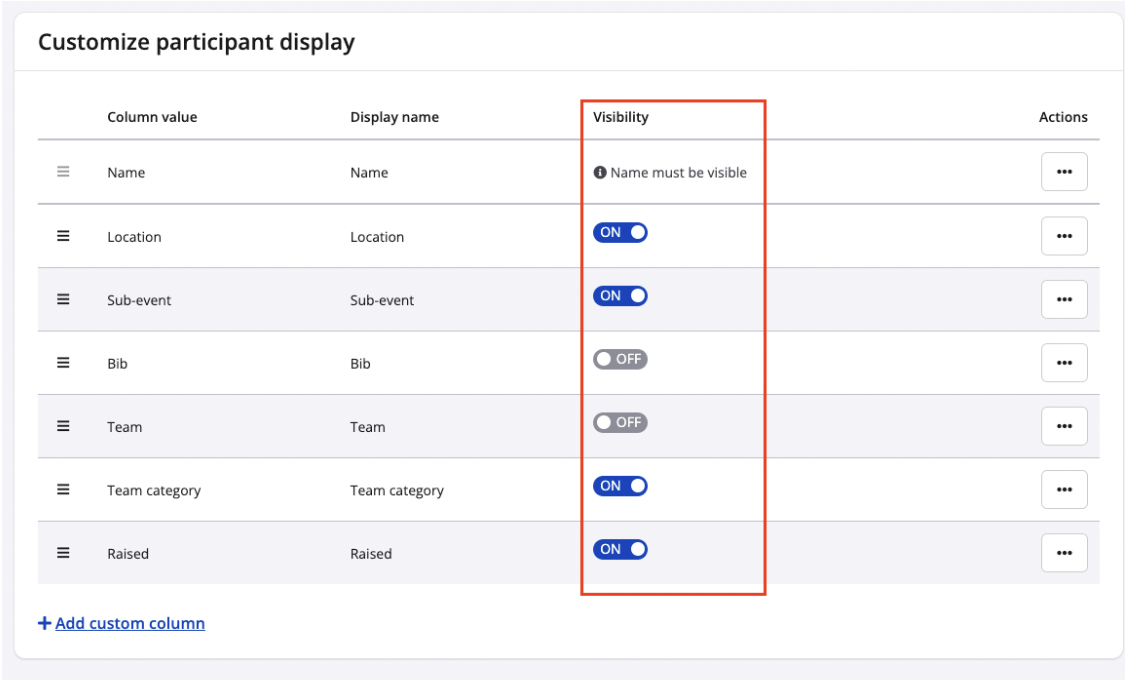
Task: Click the drag handle for Raised row
Action: [63, 552]
